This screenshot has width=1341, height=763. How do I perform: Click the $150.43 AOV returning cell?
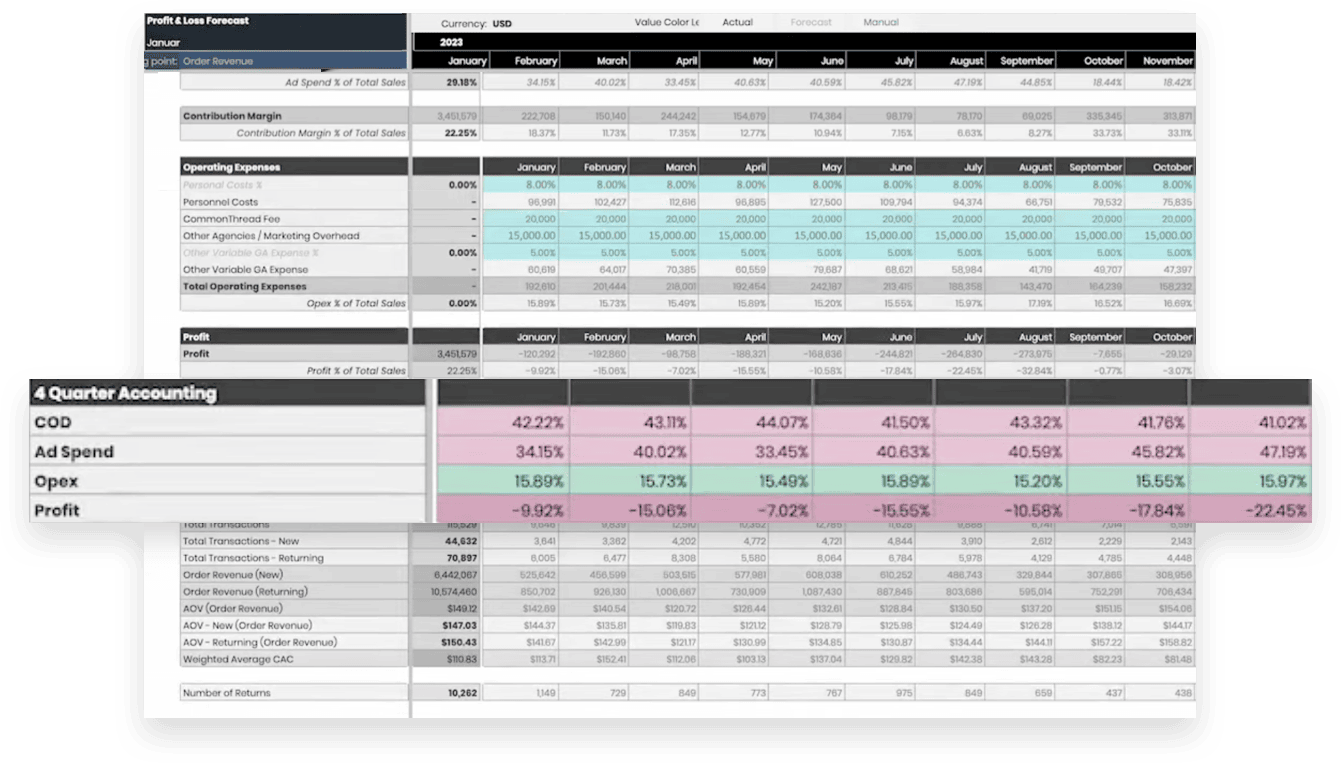coord(446,642)
